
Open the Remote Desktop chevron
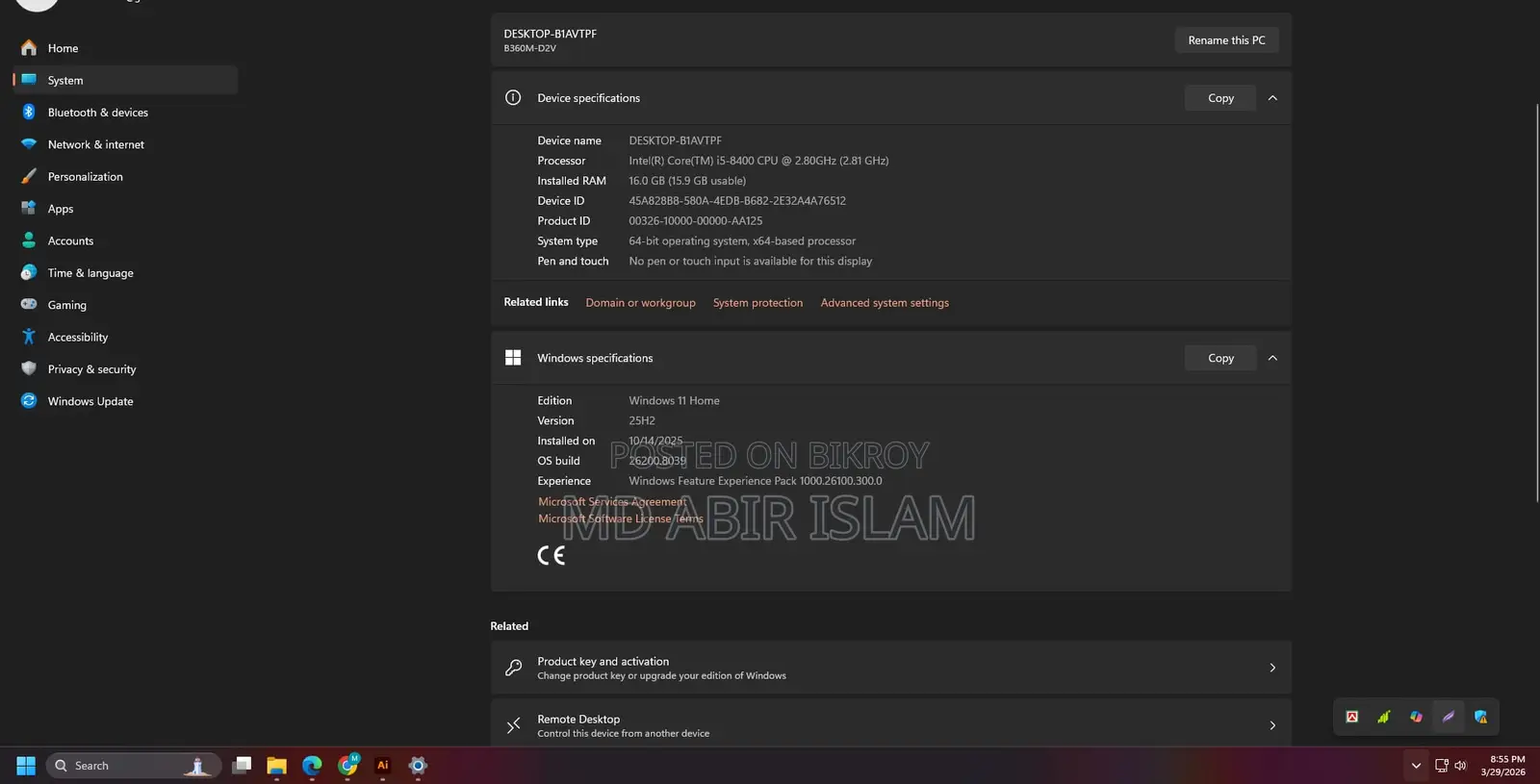[1272, 725]
